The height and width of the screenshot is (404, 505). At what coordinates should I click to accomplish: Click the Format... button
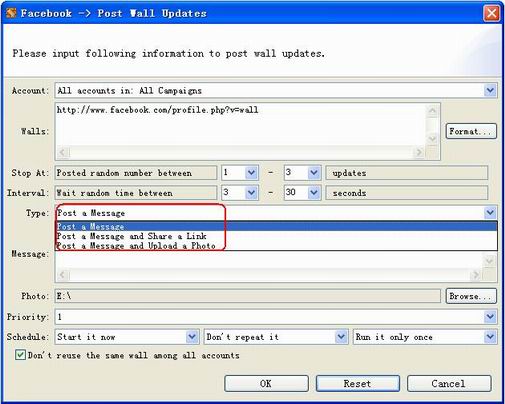click(471, 131)
